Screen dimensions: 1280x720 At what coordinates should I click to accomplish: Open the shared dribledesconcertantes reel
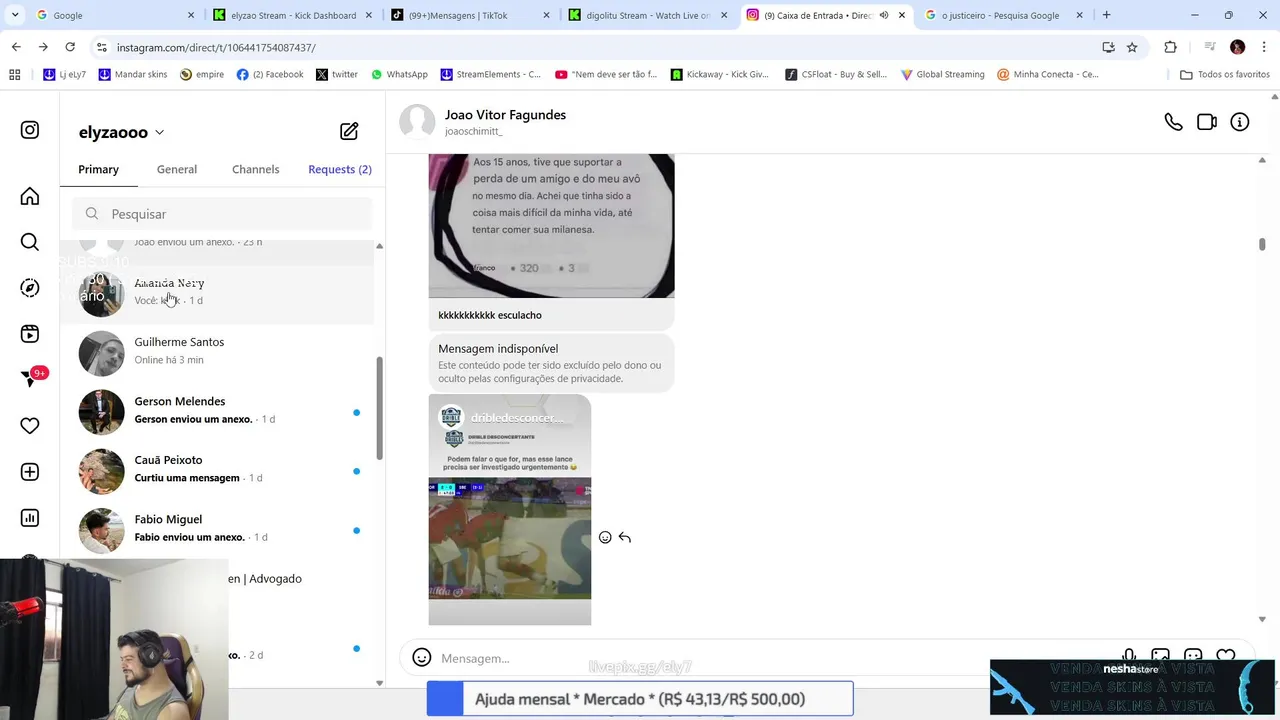(x=510, y=510)
